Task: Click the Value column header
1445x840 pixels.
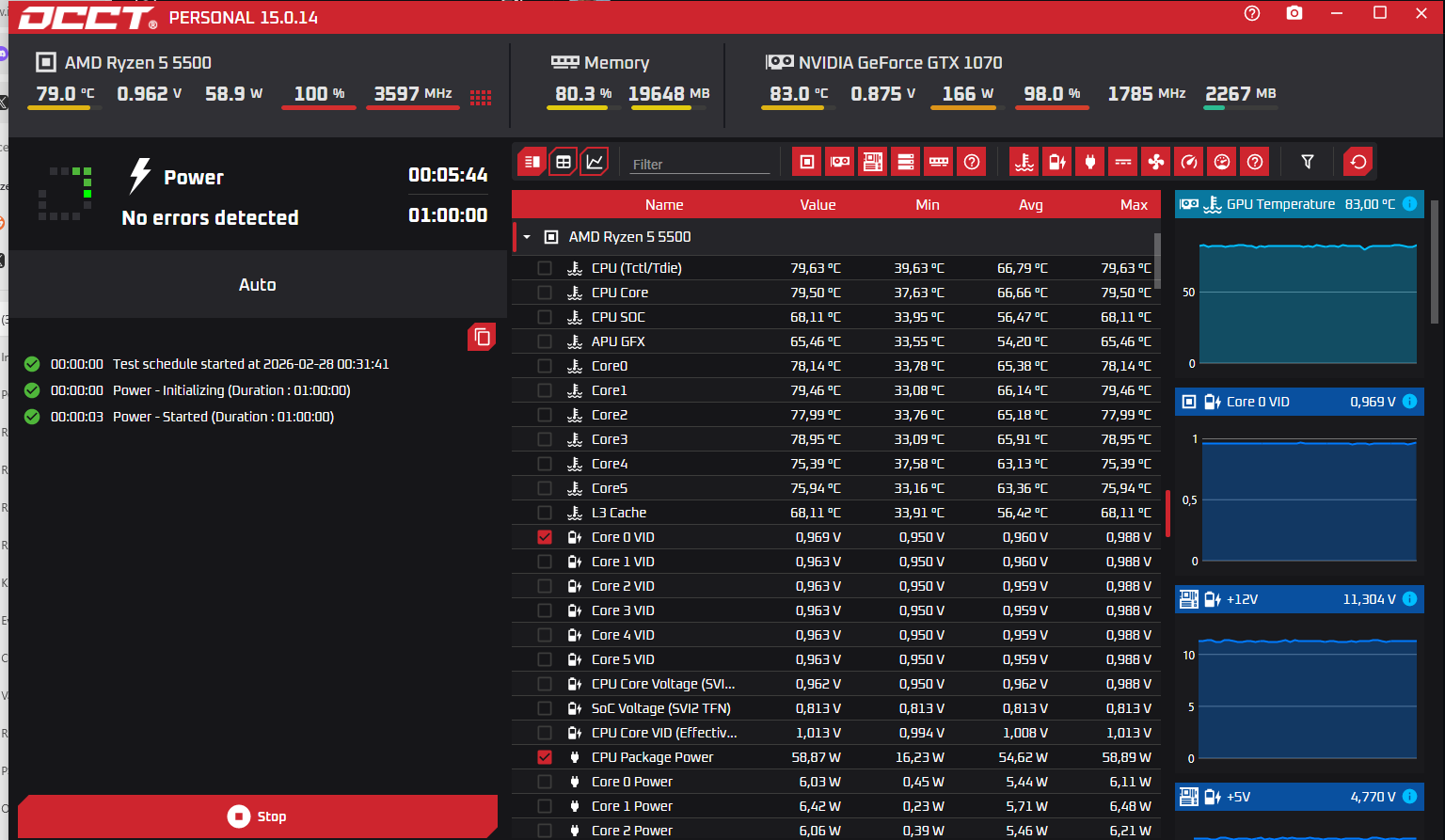Action: pos(818,205)
